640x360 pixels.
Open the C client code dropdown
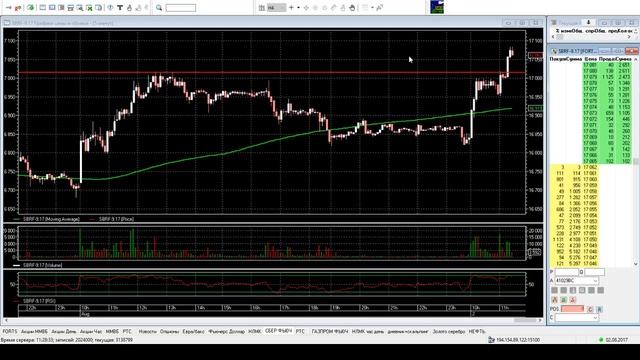click(576, 317)
